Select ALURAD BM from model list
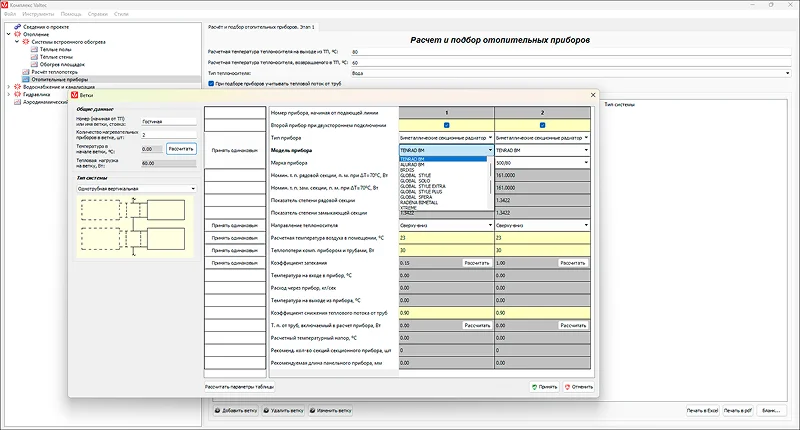 pos(443,165)
